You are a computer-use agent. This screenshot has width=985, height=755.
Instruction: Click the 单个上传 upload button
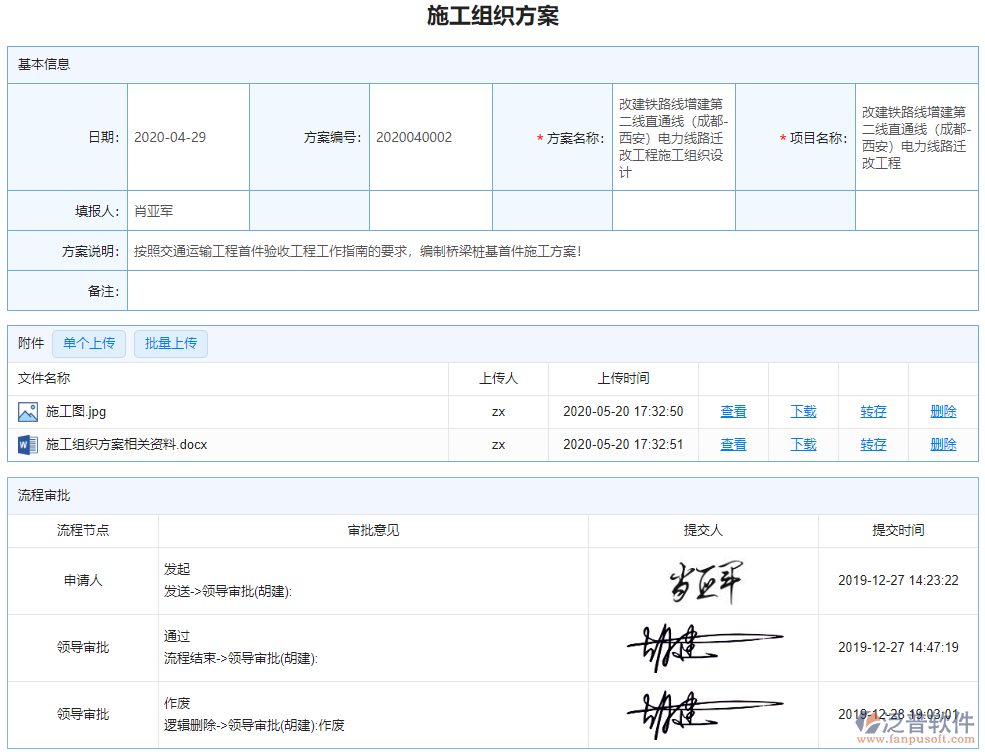click(x=88, y=343)
